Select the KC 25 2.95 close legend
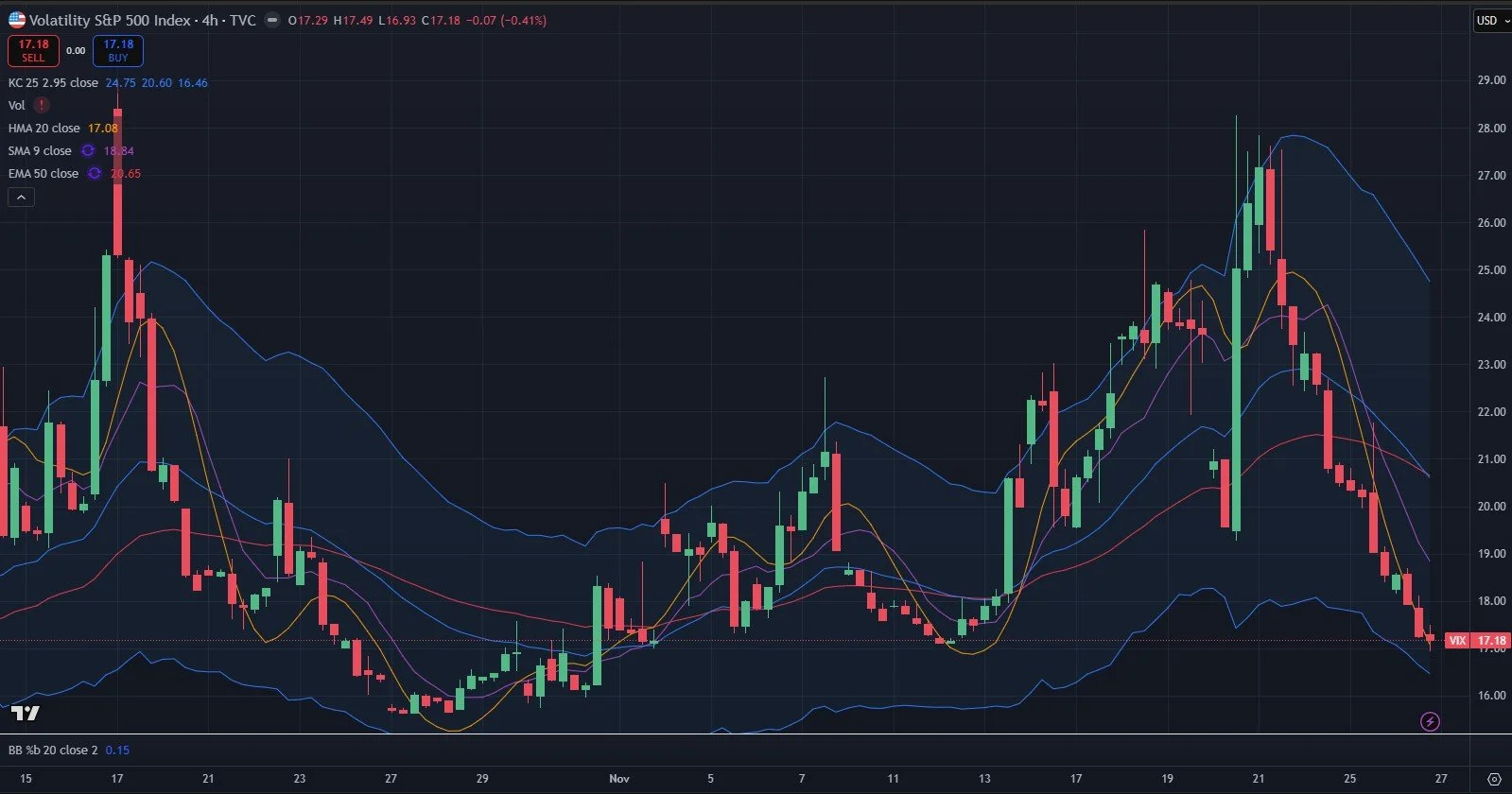This screenshot has height=794, width=1512. [53, 82]
